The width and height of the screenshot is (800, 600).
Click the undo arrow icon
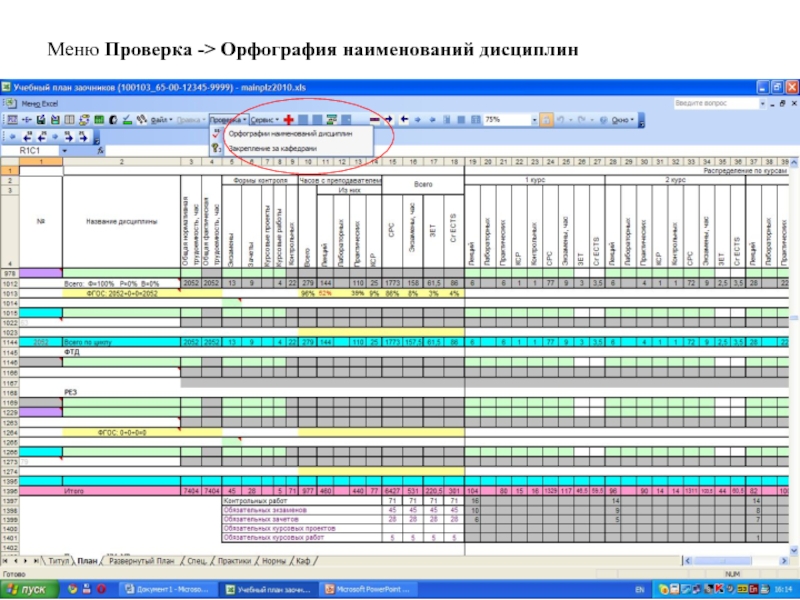(559, 119)
